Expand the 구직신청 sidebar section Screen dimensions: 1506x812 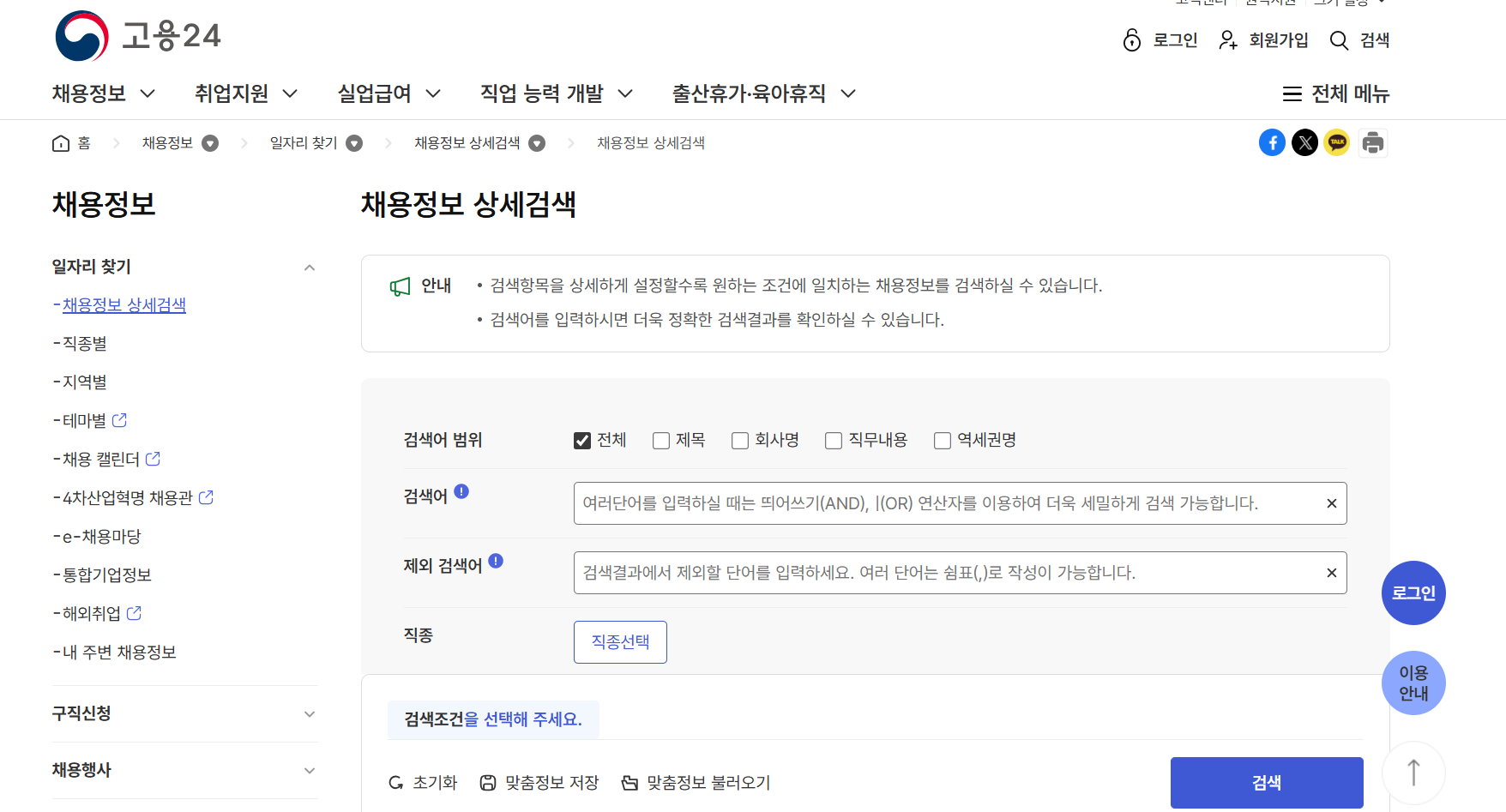click(184, 713)
